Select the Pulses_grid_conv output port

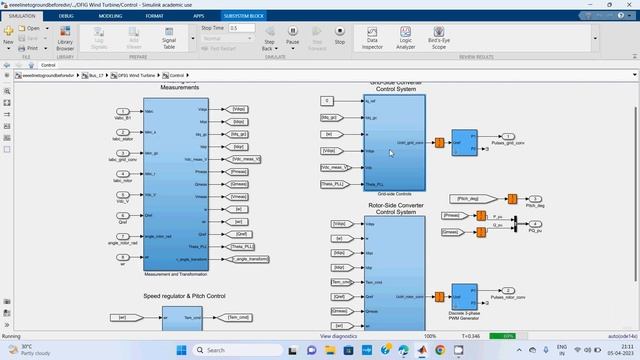(x=508, y=136)
